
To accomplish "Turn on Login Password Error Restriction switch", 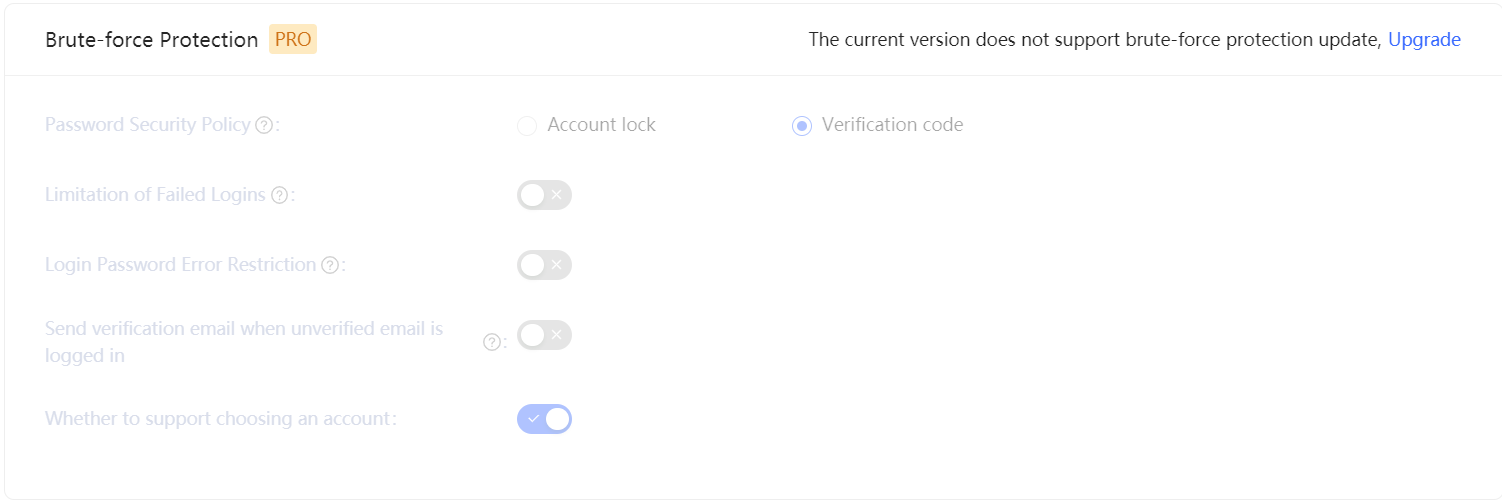I will (544, 265).
